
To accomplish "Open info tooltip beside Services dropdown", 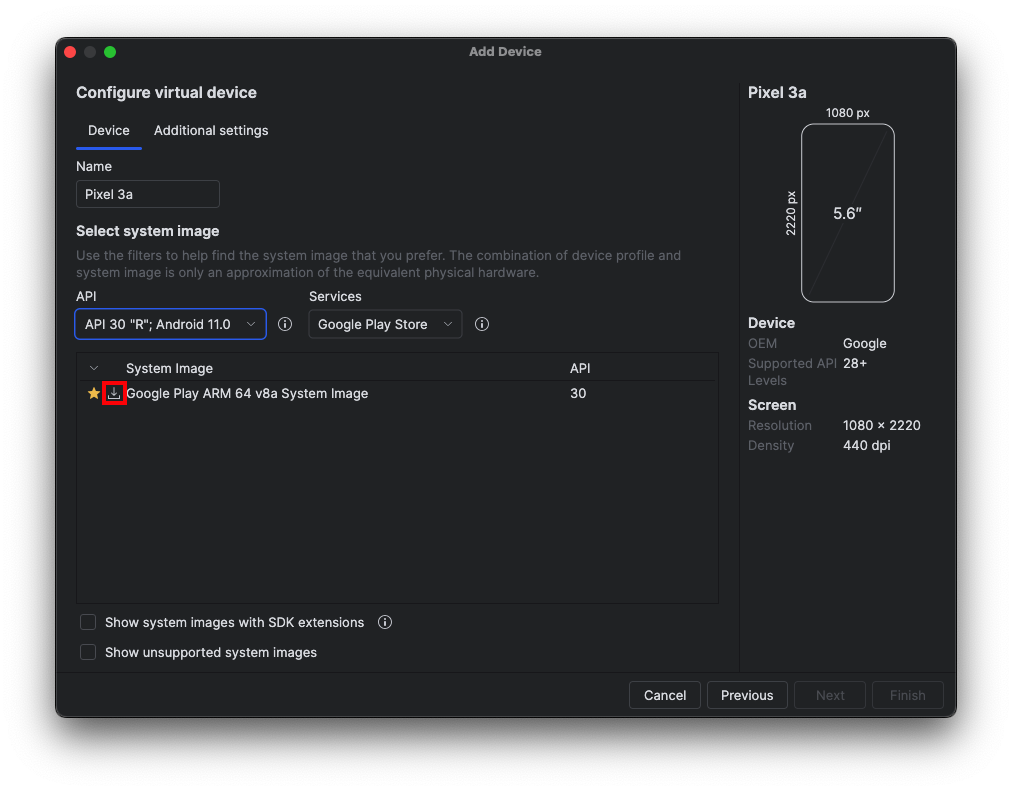I will [x=482, y=324].
